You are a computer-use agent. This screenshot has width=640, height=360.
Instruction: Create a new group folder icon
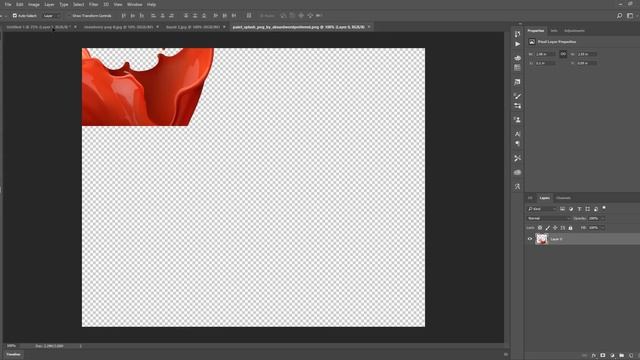[x=622, y=356]
